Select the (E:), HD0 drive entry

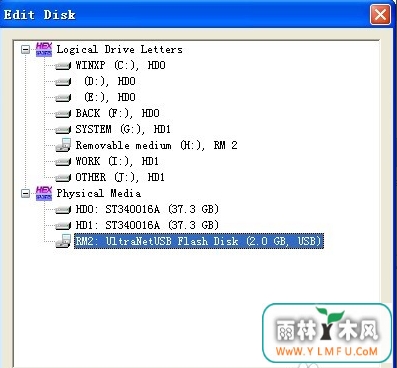(110, 97)
